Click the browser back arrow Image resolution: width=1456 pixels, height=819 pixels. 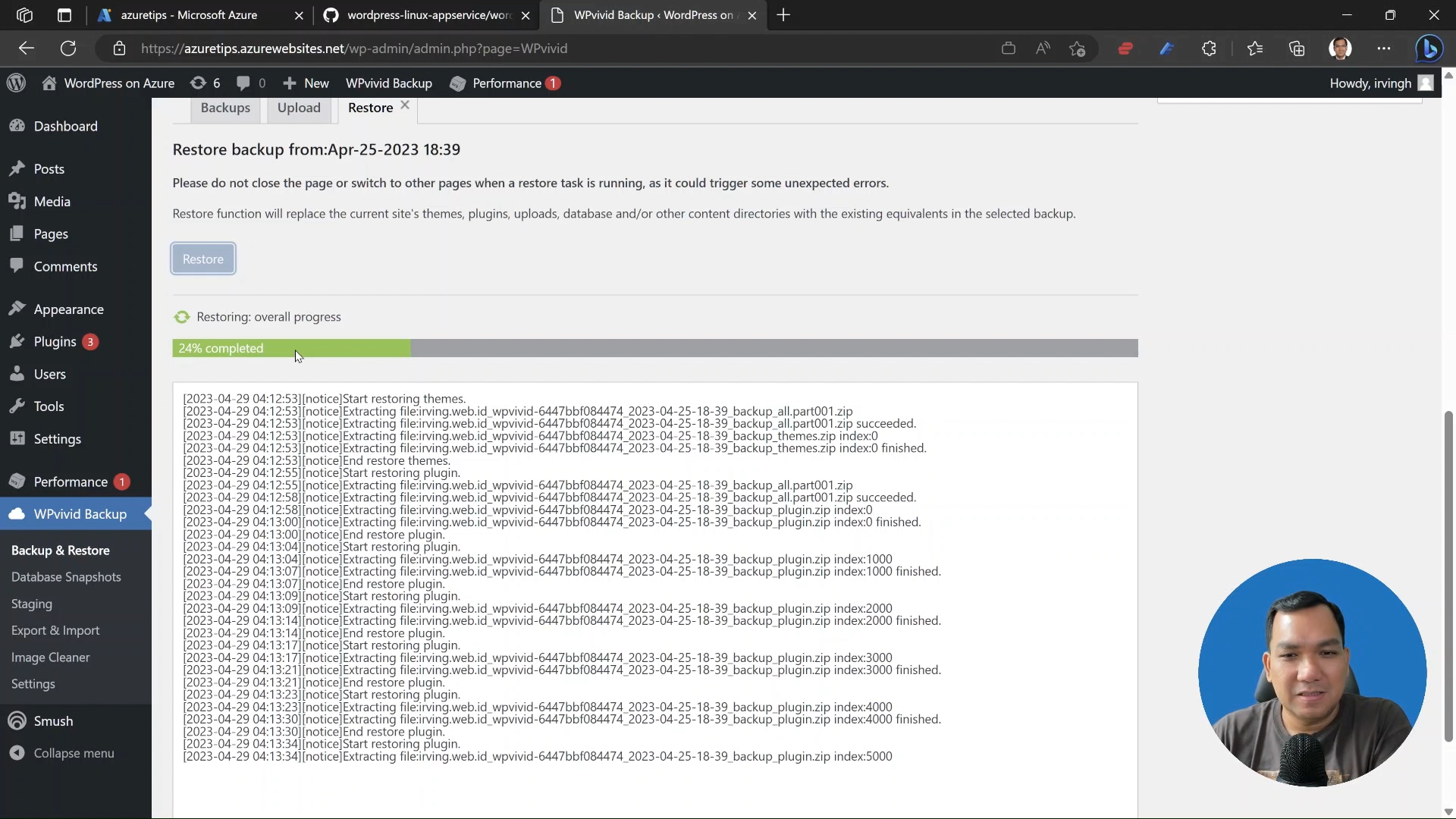[x=27, y=49]
